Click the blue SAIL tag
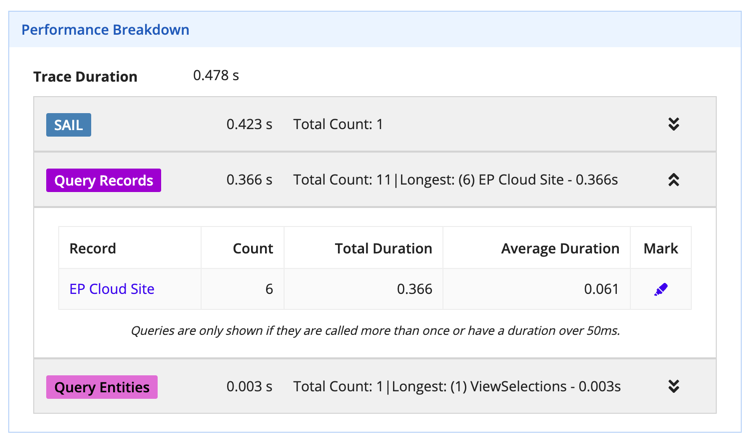Viewport: 751px width, 440px height. [x=68, y=125]
